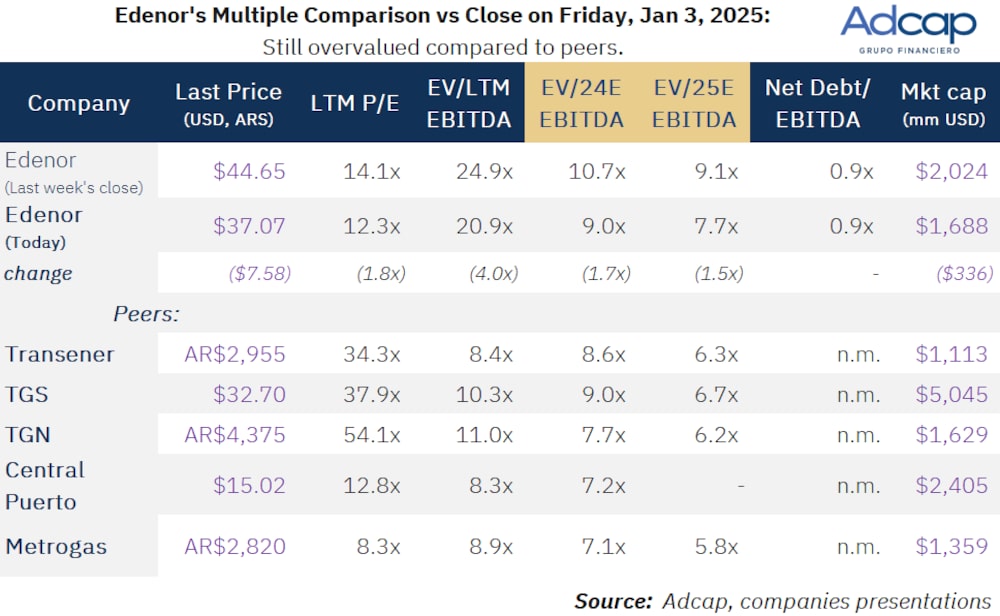The width and height of the screenshot is (1000, 616).
Task: Click the highlighted EV/25E EBITDA header
Action: tap(694, 103)
